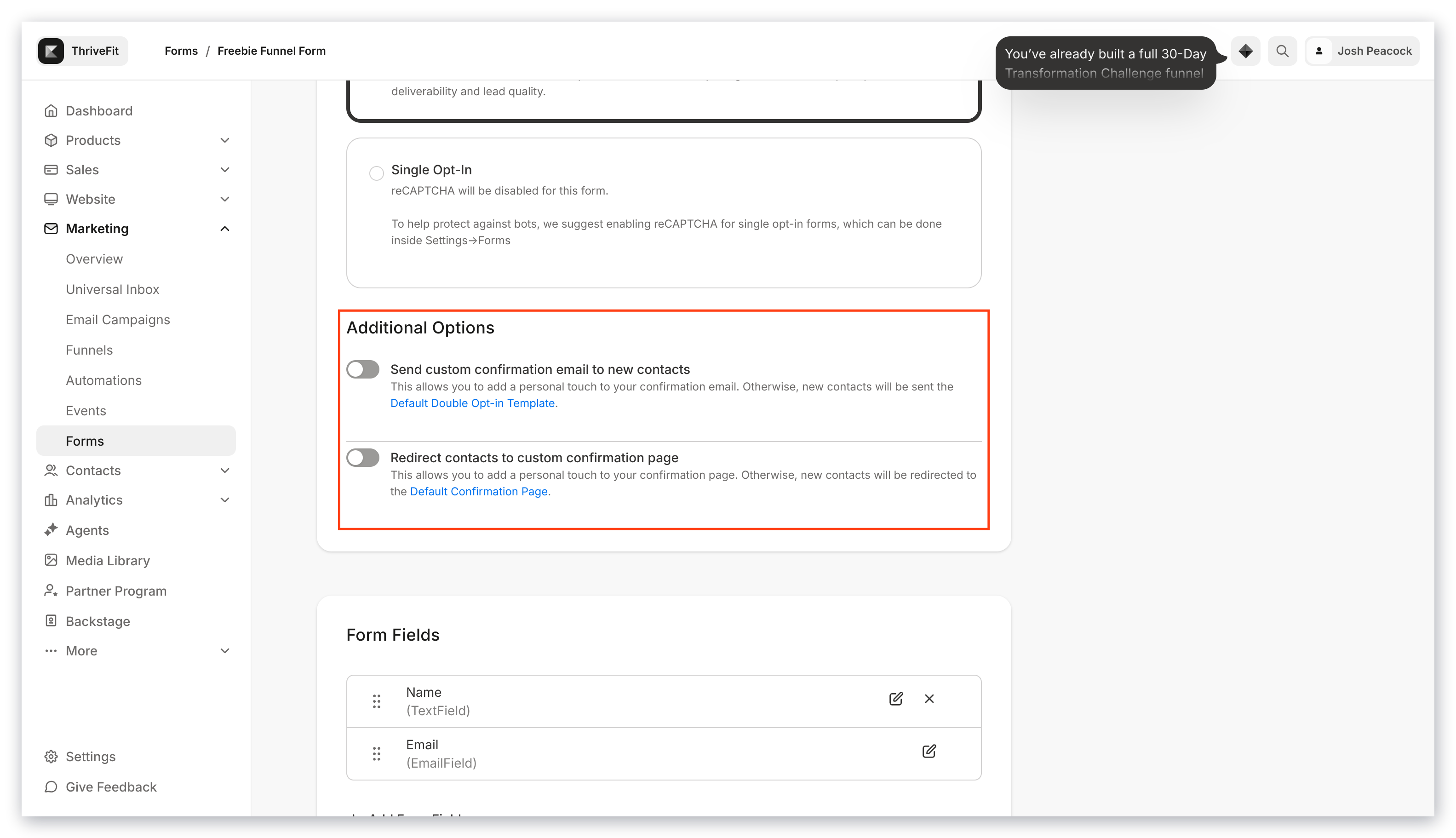Click the Products box icon

(x=51, y=140)
